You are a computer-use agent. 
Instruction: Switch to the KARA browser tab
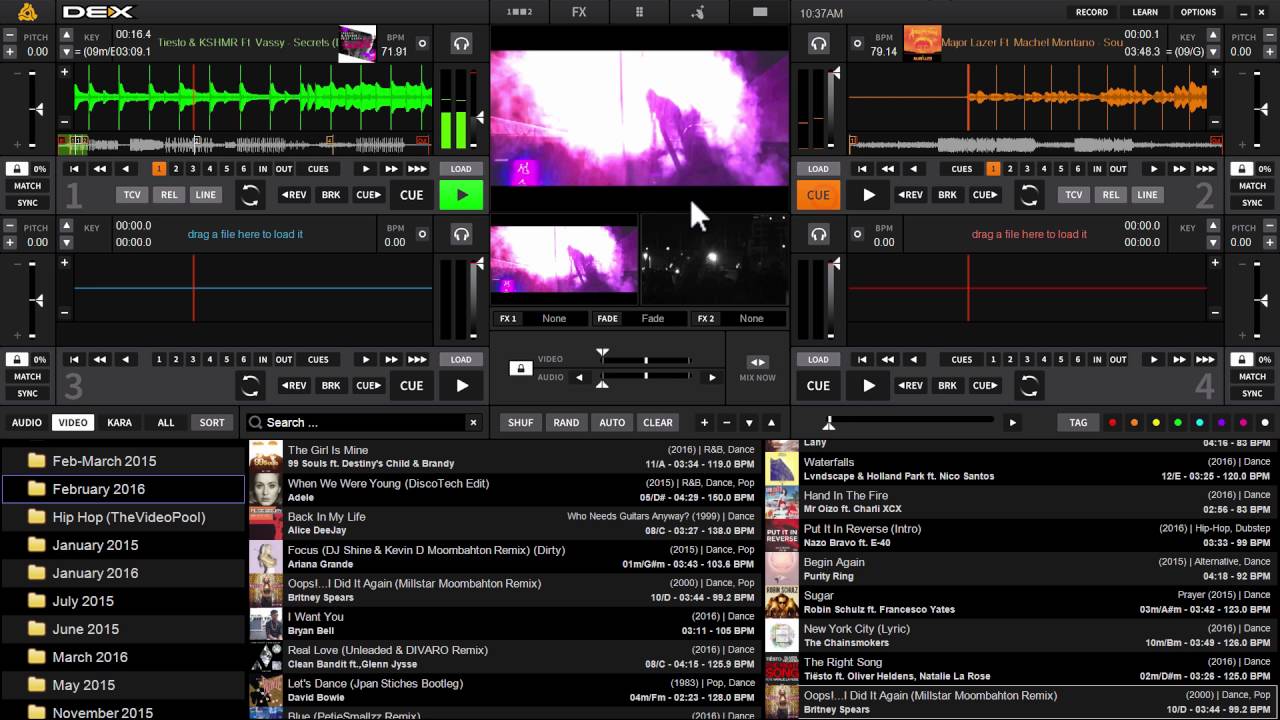119,423
